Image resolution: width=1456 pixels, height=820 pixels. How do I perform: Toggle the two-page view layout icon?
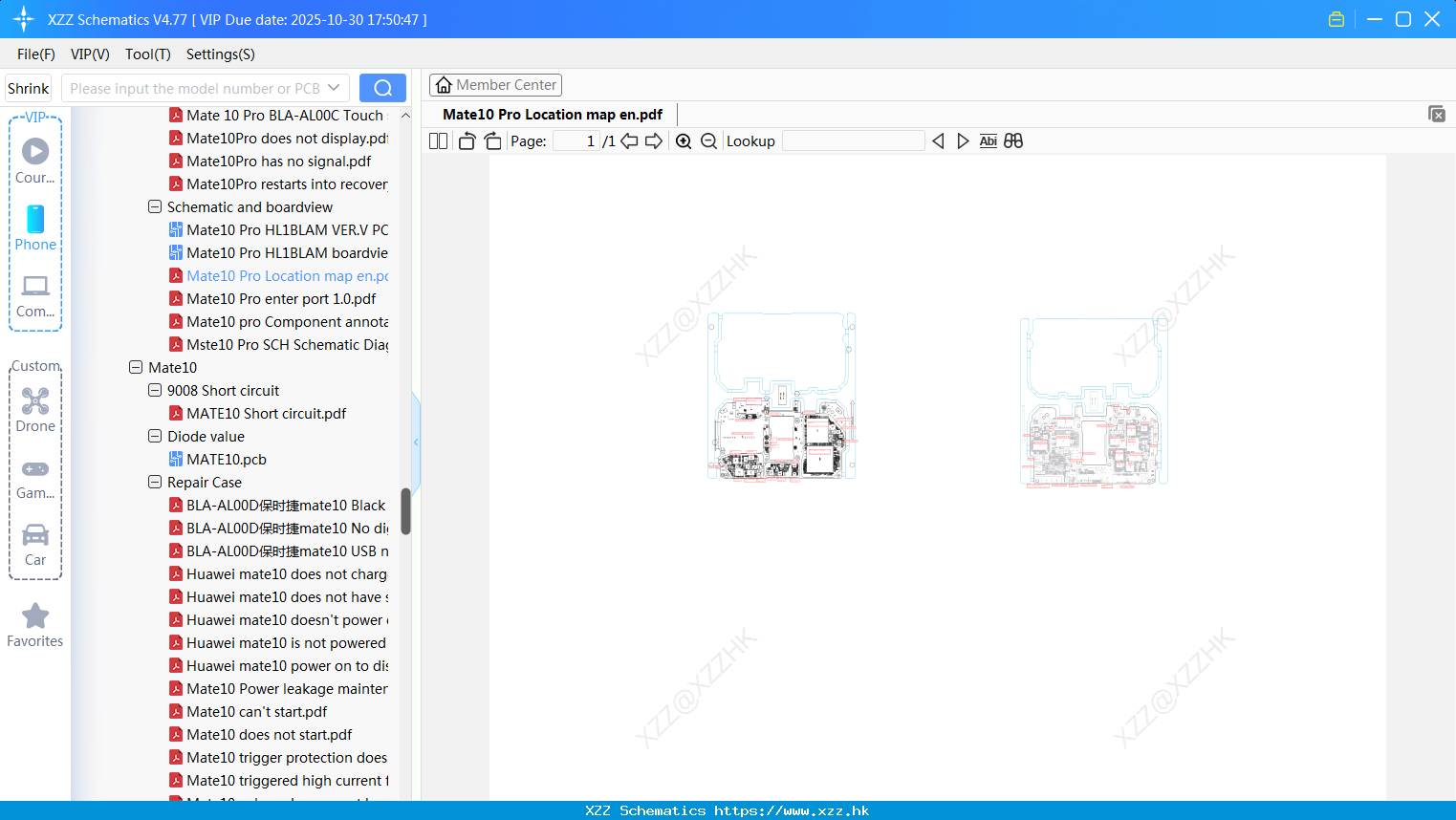[438, 140]
